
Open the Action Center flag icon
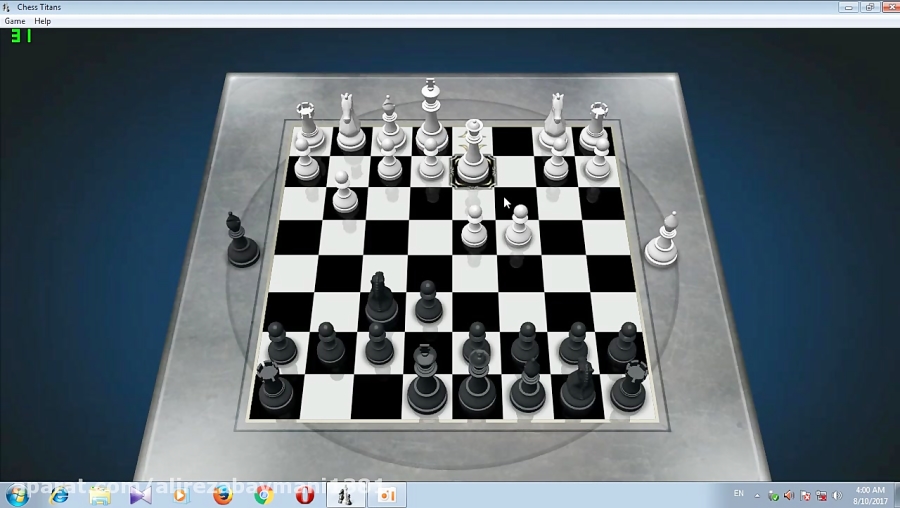(x=805, y=495)
